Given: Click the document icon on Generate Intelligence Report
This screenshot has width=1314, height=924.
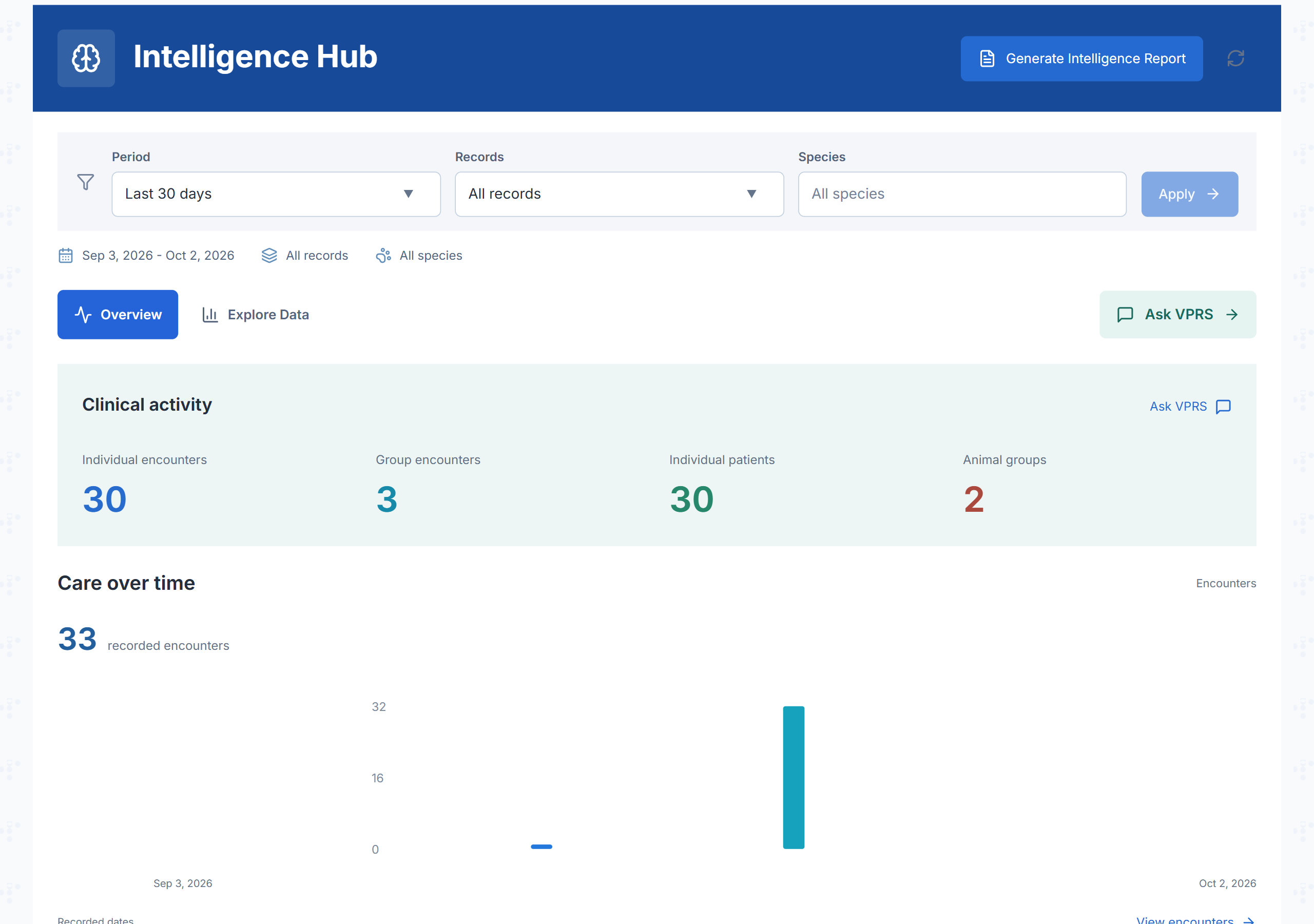Looking at the screenshot, I should coord(987,59).
